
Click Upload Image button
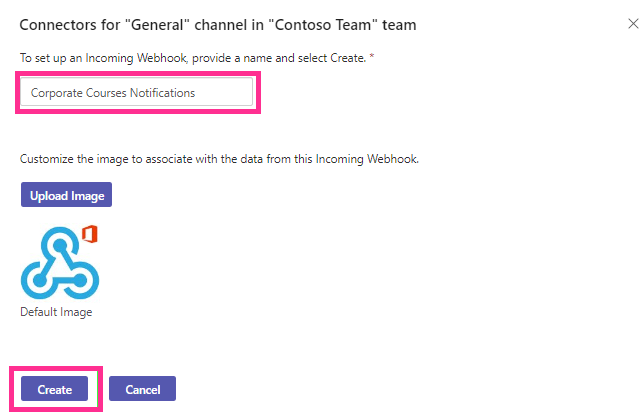click(67, 195)
